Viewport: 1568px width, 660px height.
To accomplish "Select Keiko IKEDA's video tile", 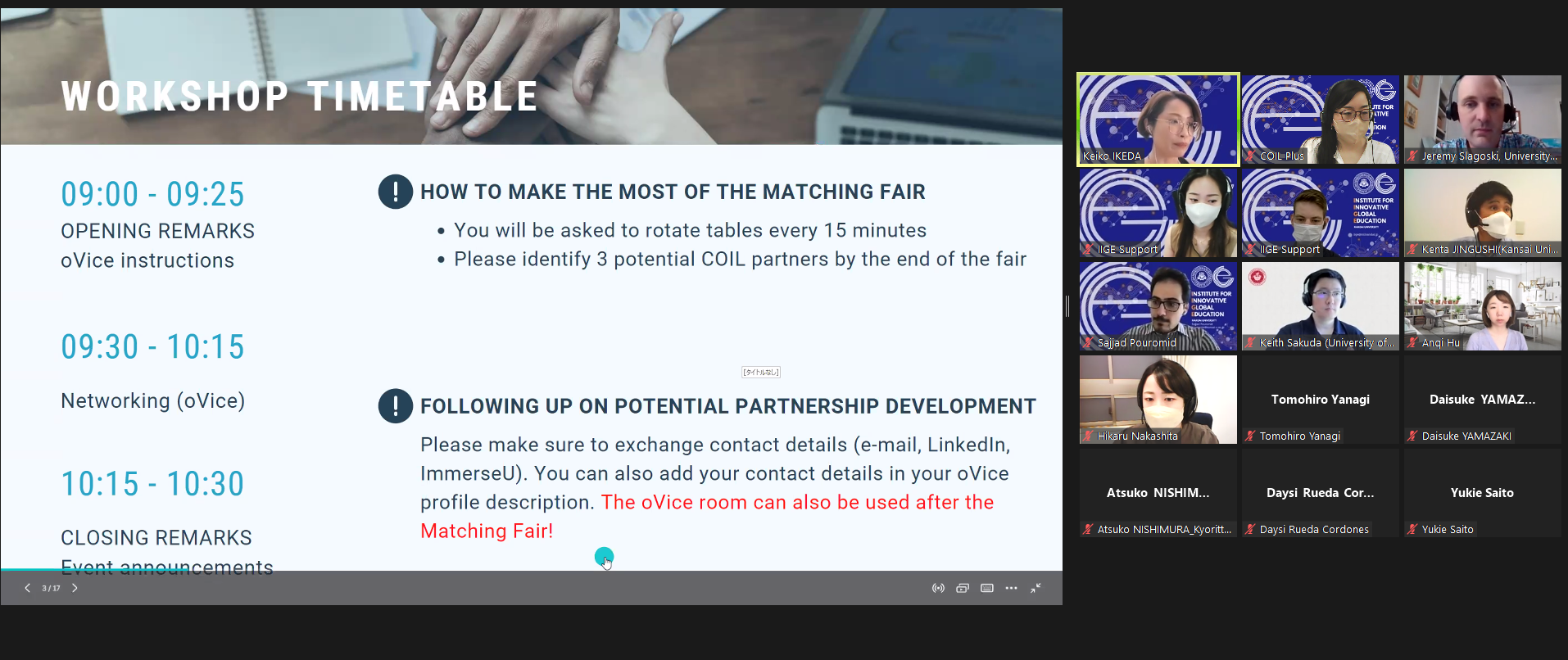I will point(1158,120).
